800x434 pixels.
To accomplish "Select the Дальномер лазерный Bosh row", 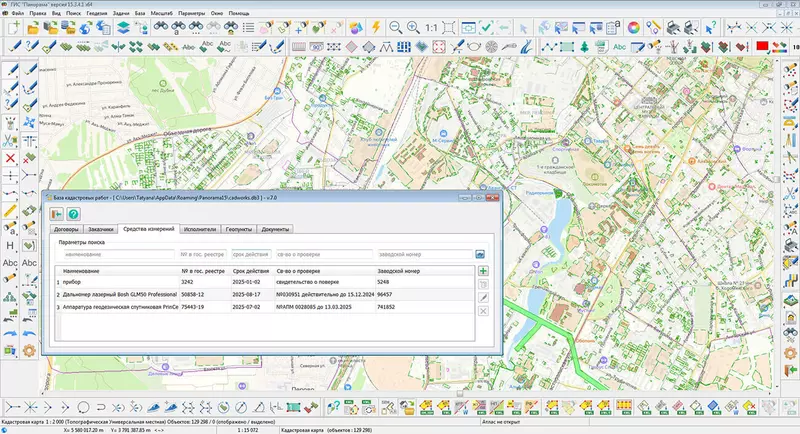I will click(120, 295).
